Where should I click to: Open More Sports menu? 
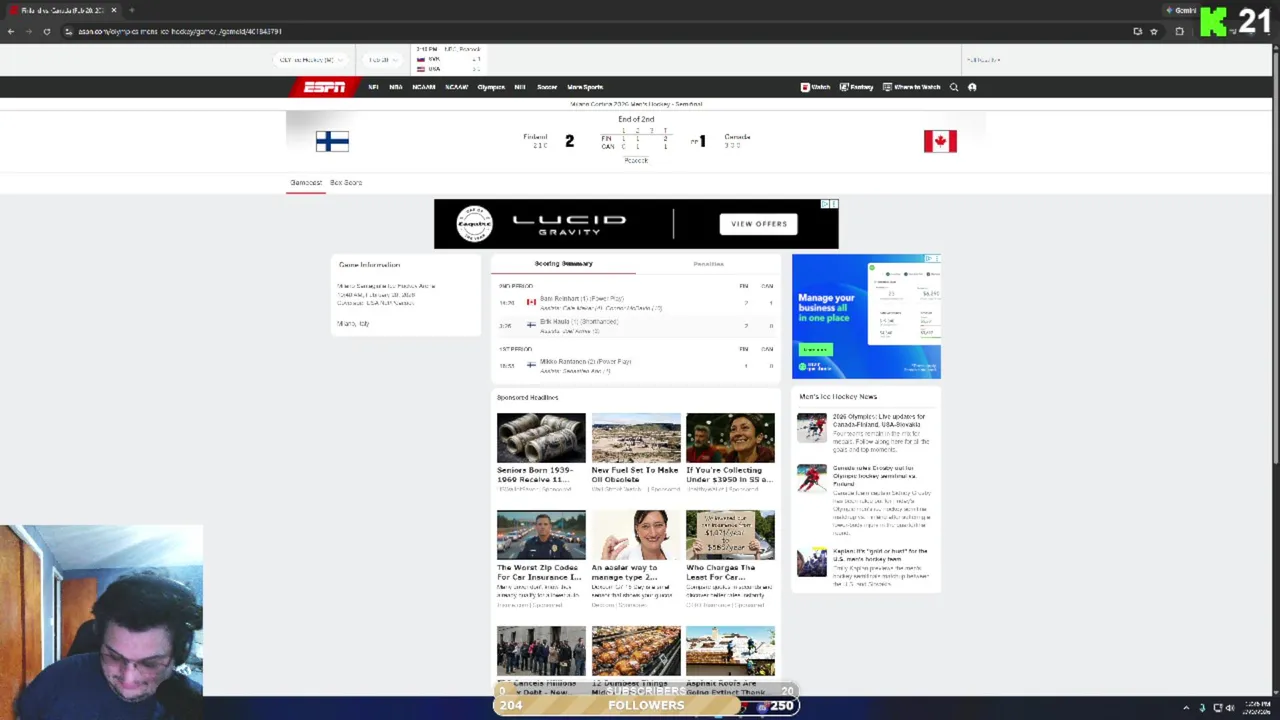[585, 87]
